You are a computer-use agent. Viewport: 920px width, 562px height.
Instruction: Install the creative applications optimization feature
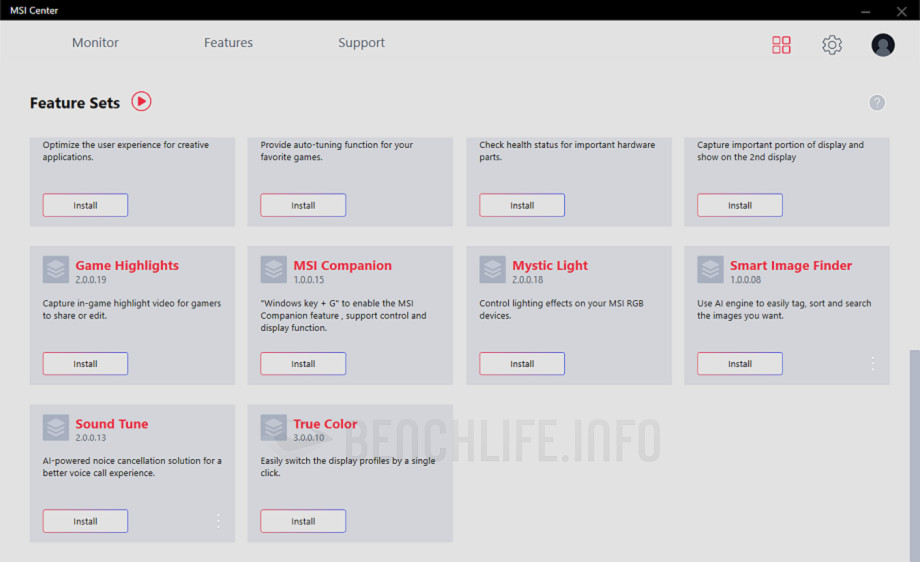click(x=85, y=205)
